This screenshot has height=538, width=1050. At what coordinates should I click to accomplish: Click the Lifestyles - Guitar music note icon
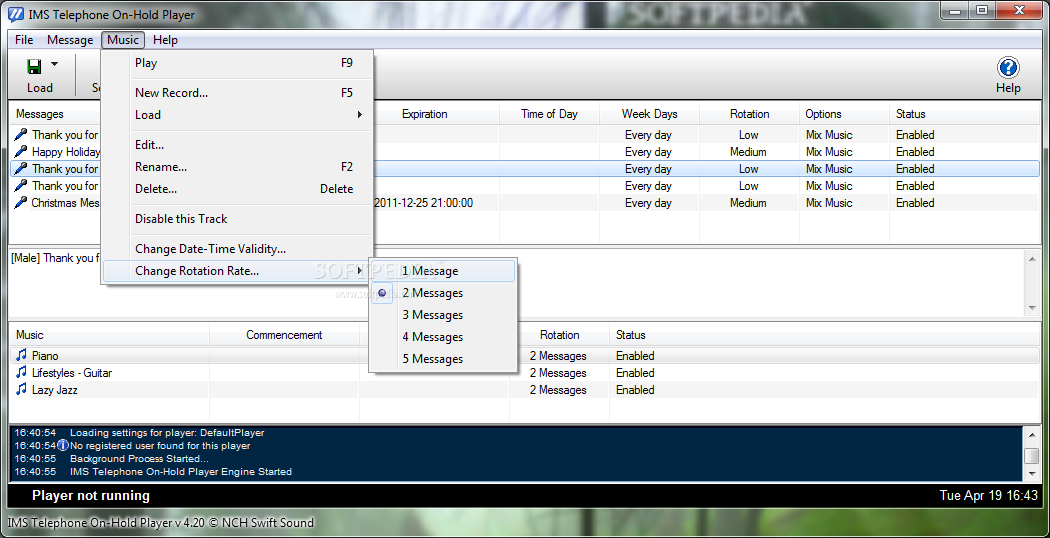[x=21, y=373]
